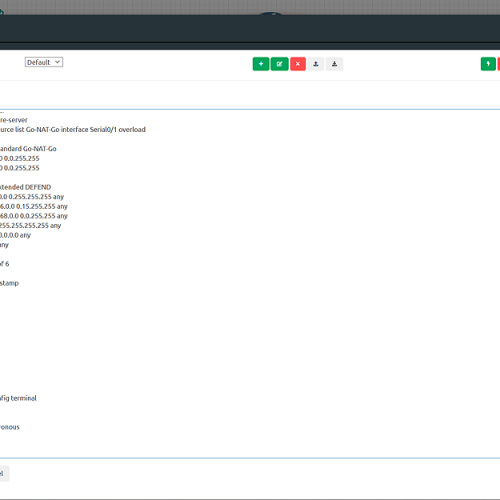Click the green lightning bolt button
This screenshot has height=500, width=500.
[488, 64]
